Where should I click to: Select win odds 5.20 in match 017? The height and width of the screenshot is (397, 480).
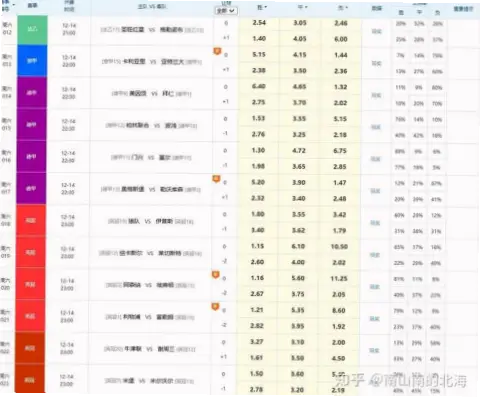tap(258, 182)
